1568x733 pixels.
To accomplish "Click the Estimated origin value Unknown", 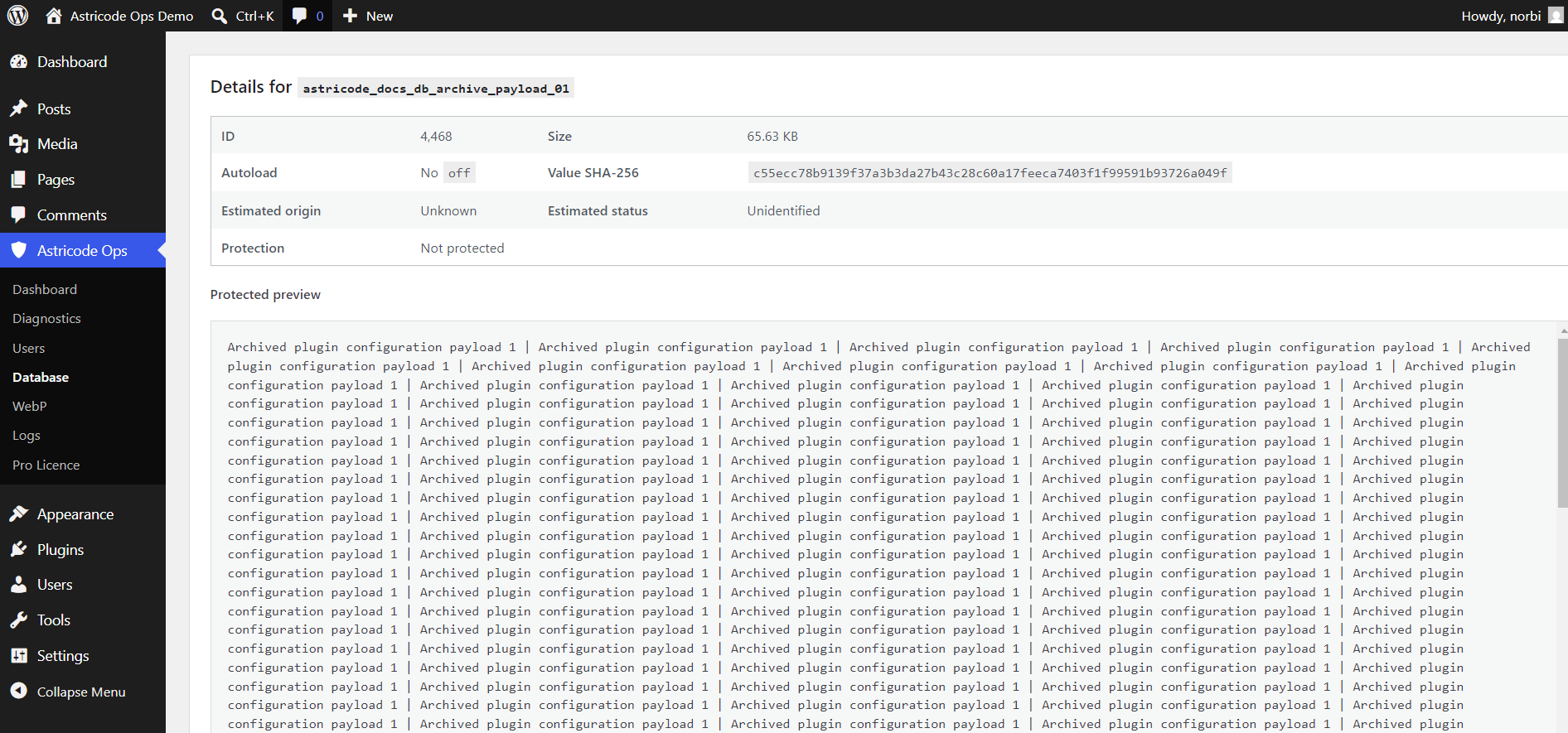I will pyautogui.click(x=448, y=211).
